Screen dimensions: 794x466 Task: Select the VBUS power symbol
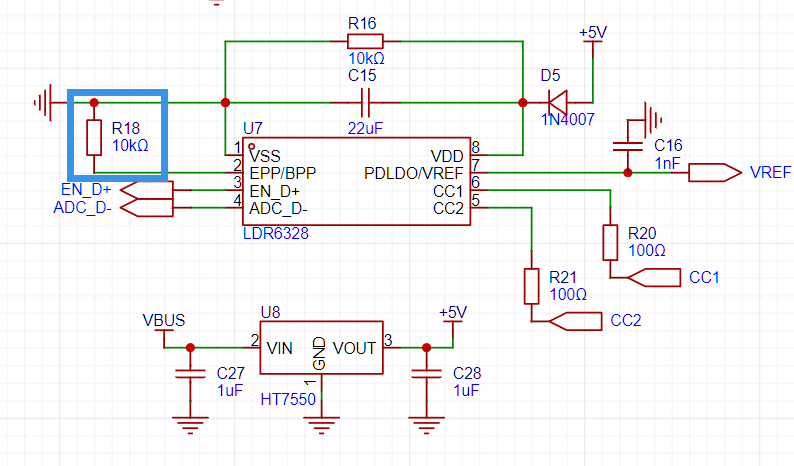[164, 329]
